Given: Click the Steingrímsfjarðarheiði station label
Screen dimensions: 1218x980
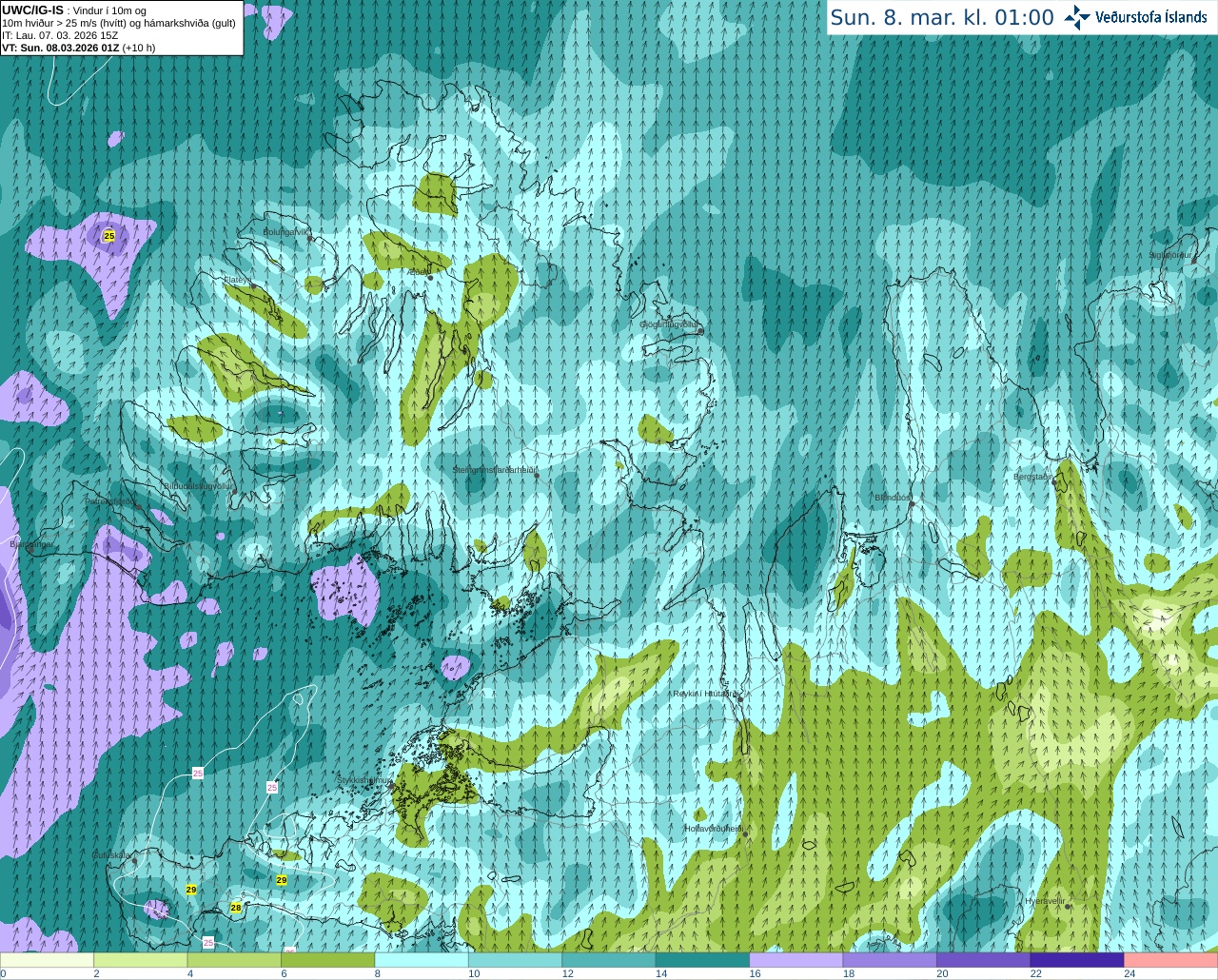Looking at the screenshot, I should [495, 470].
